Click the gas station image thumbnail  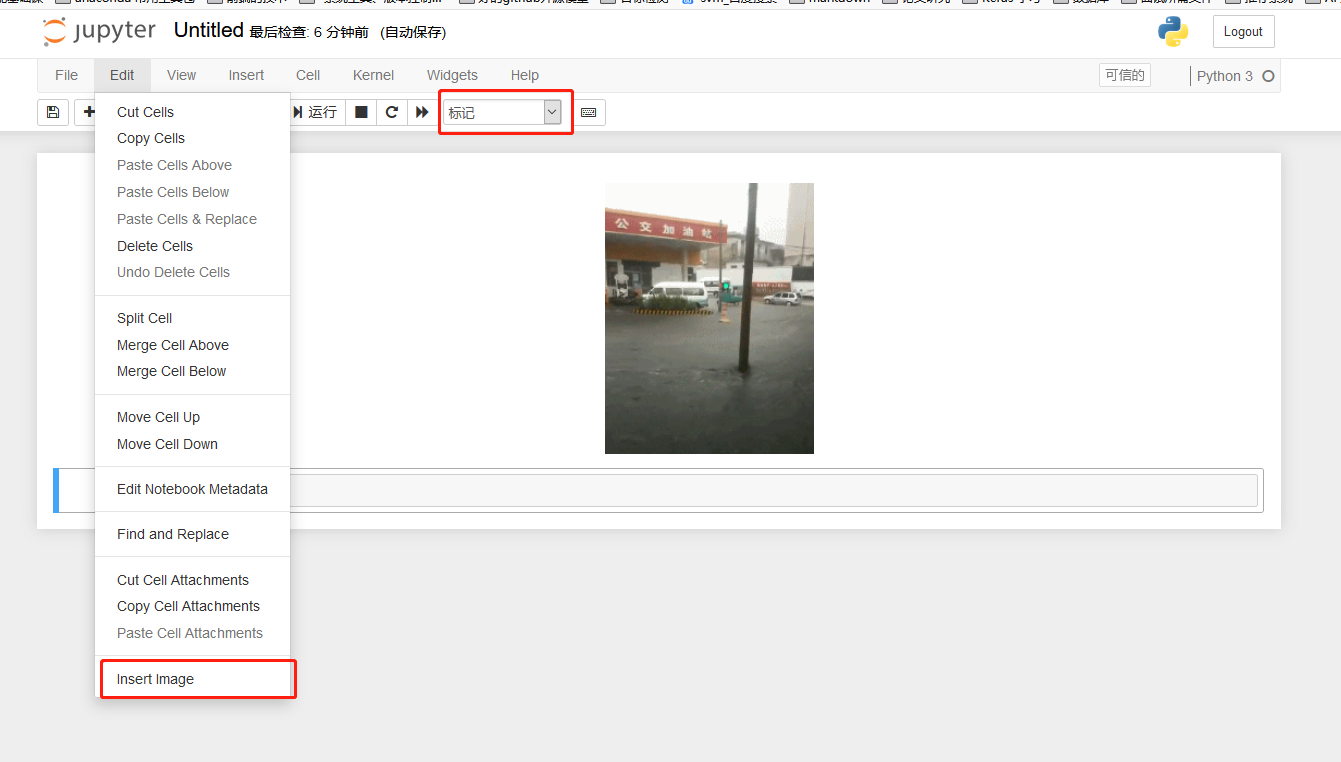pyautogui.click(x=709, y=318)
